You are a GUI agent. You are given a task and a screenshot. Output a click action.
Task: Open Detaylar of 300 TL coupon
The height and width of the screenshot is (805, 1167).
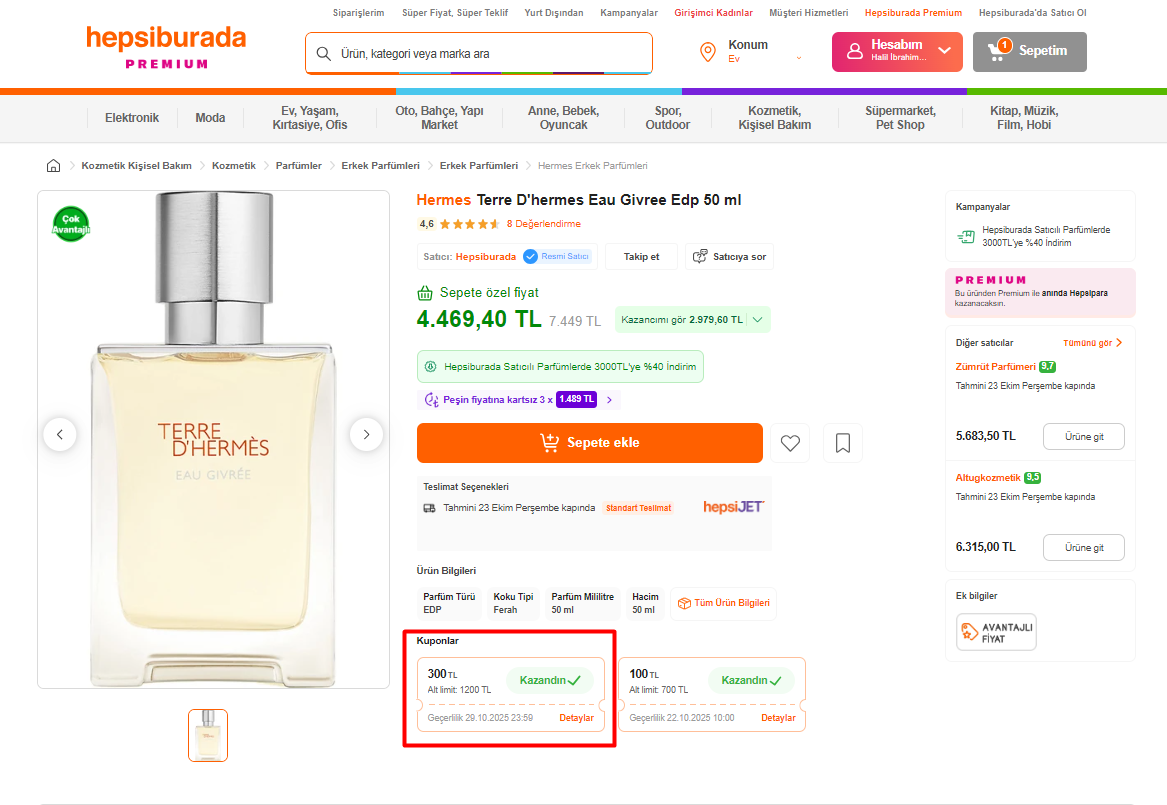[x=576, y=718]
